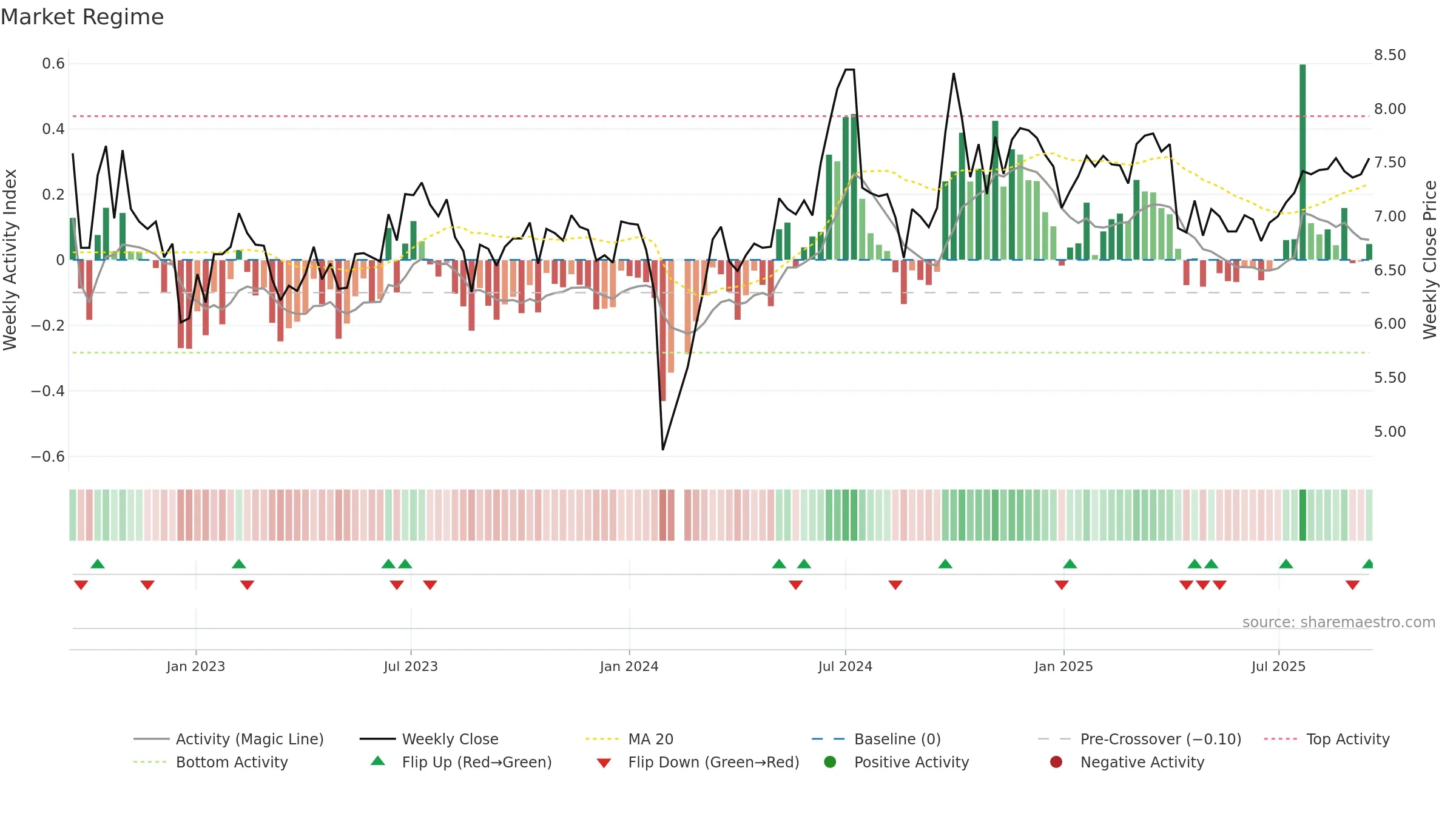The height and width of the screenshot is (819, 1456).
Task: Click the Flip Down red triangle legend icon
Action: (604, 763)
